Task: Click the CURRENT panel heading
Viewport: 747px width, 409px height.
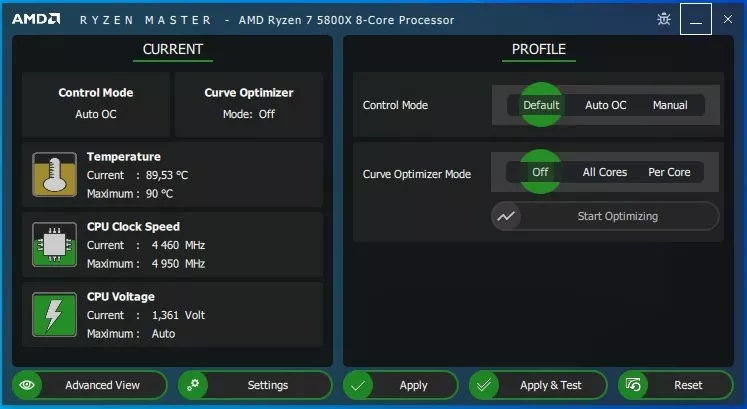Action: (173, 50)
